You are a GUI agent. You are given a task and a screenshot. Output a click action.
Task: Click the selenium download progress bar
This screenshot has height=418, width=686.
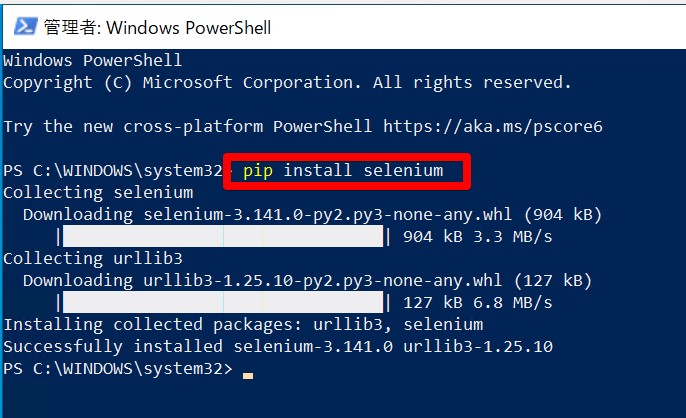click(x=223, y=236)
